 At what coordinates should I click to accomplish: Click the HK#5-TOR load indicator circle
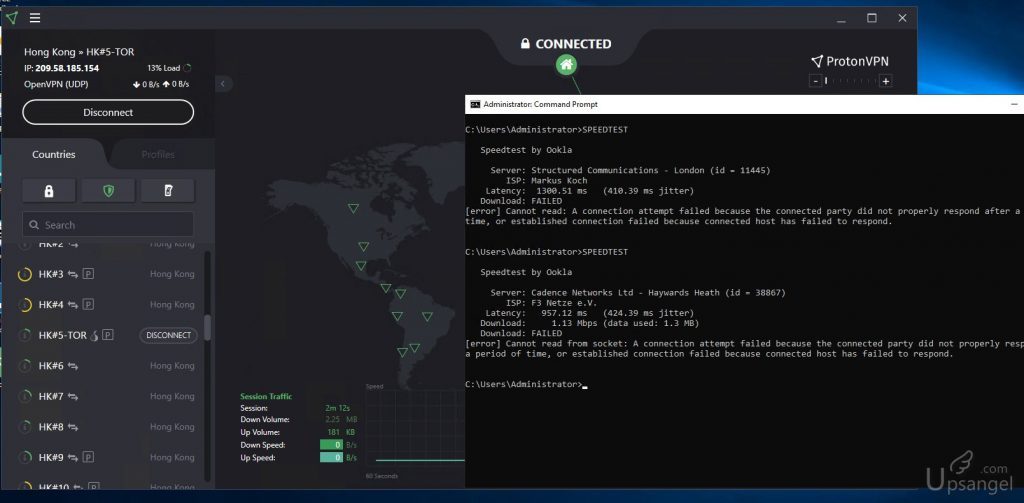(25, 335)
